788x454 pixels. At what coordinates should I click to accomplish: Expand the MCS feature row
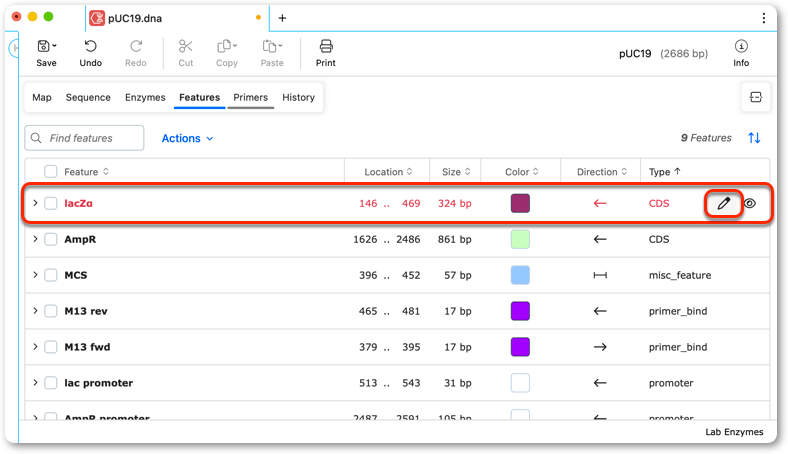[x=35, y=275]
